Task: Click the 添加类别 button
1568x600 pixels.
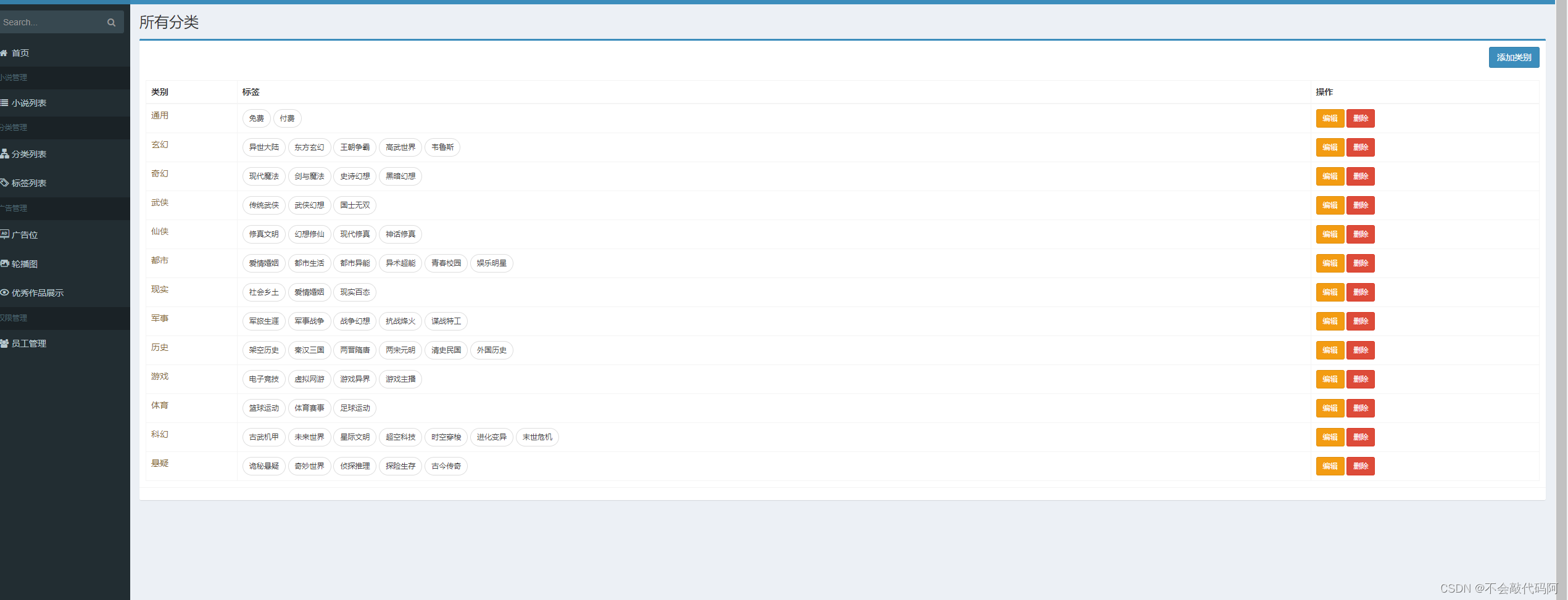Action: coord(1514,57)
